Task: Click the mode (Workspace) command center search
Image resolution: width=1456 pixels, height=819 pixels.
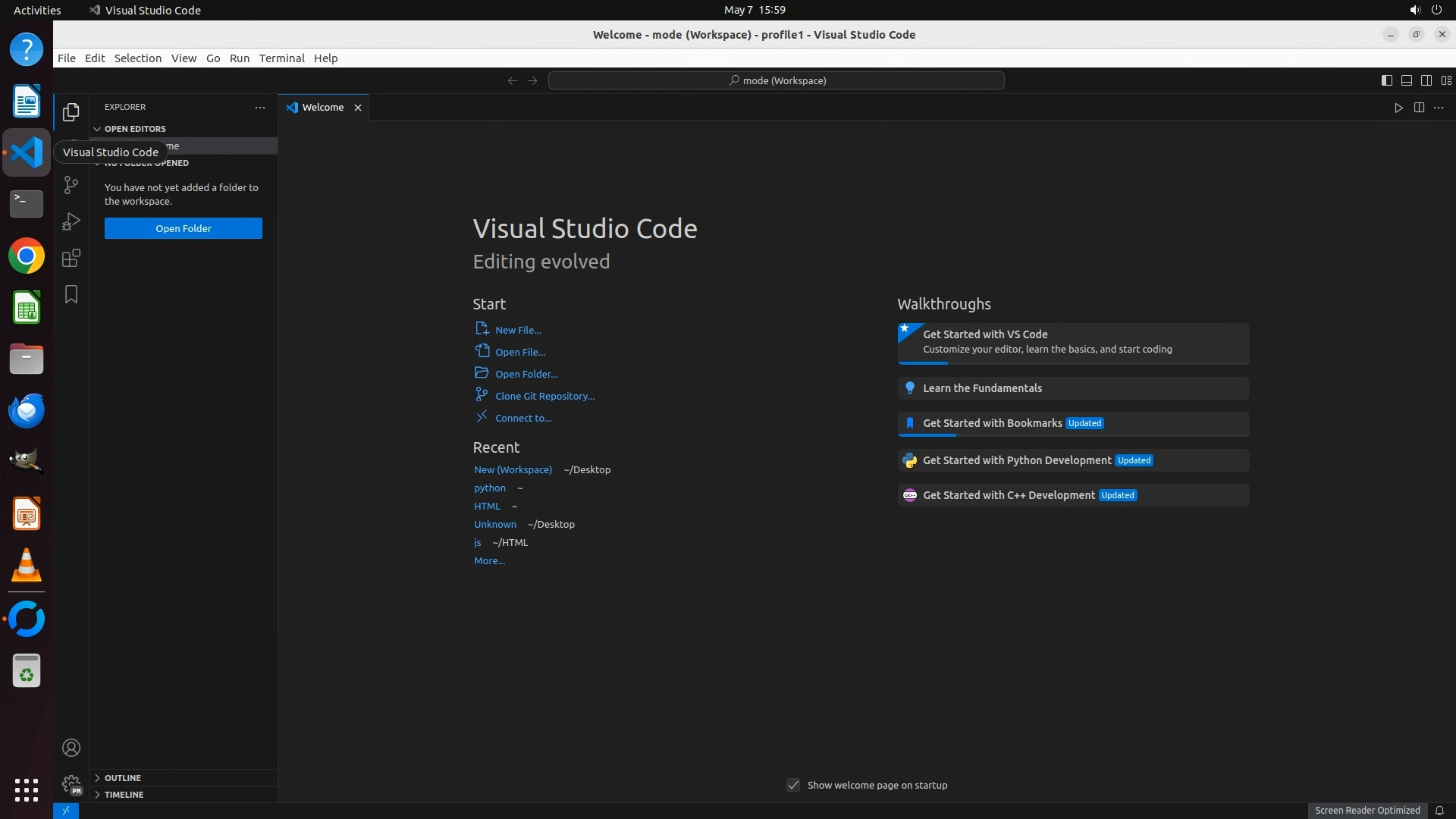Action: pyautogui.click(x=777, y=80)
